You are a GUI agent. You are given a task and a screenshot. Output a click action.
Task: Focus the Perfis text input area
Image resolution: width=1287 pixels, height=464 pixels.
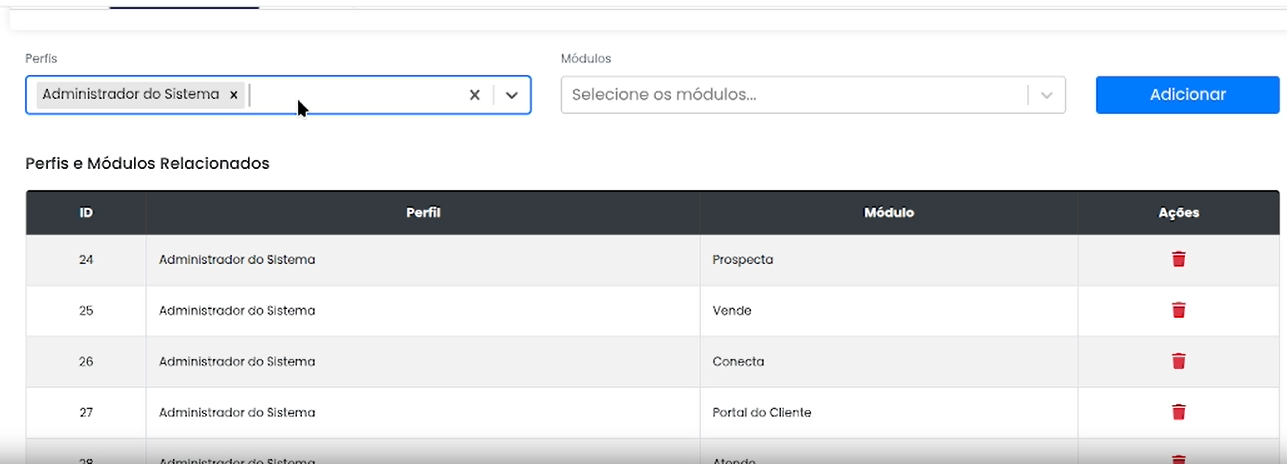(x=350, y=95)
